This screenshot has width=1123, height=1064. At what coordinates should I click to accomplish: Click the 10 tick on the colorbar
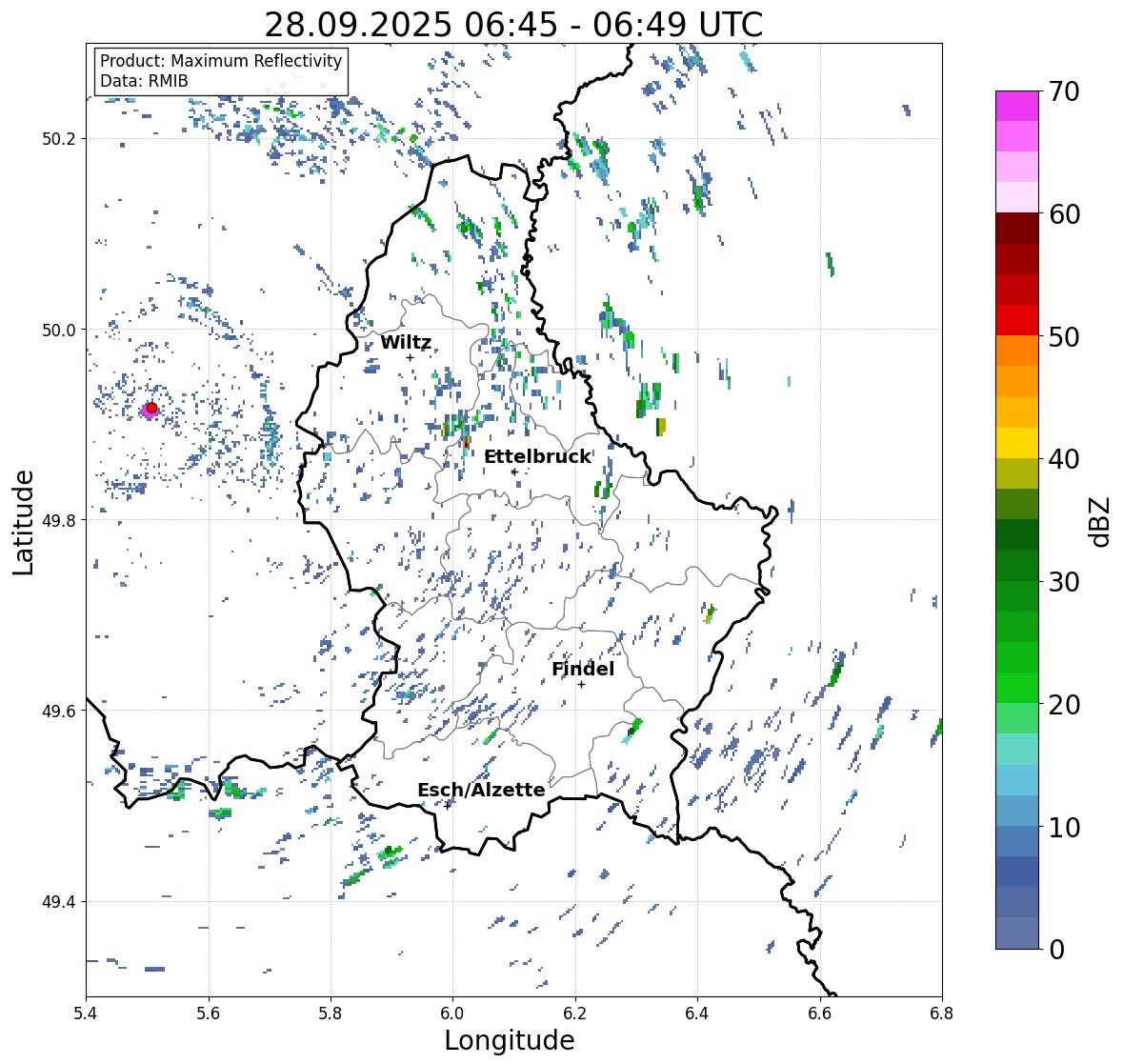point(1064,827)
